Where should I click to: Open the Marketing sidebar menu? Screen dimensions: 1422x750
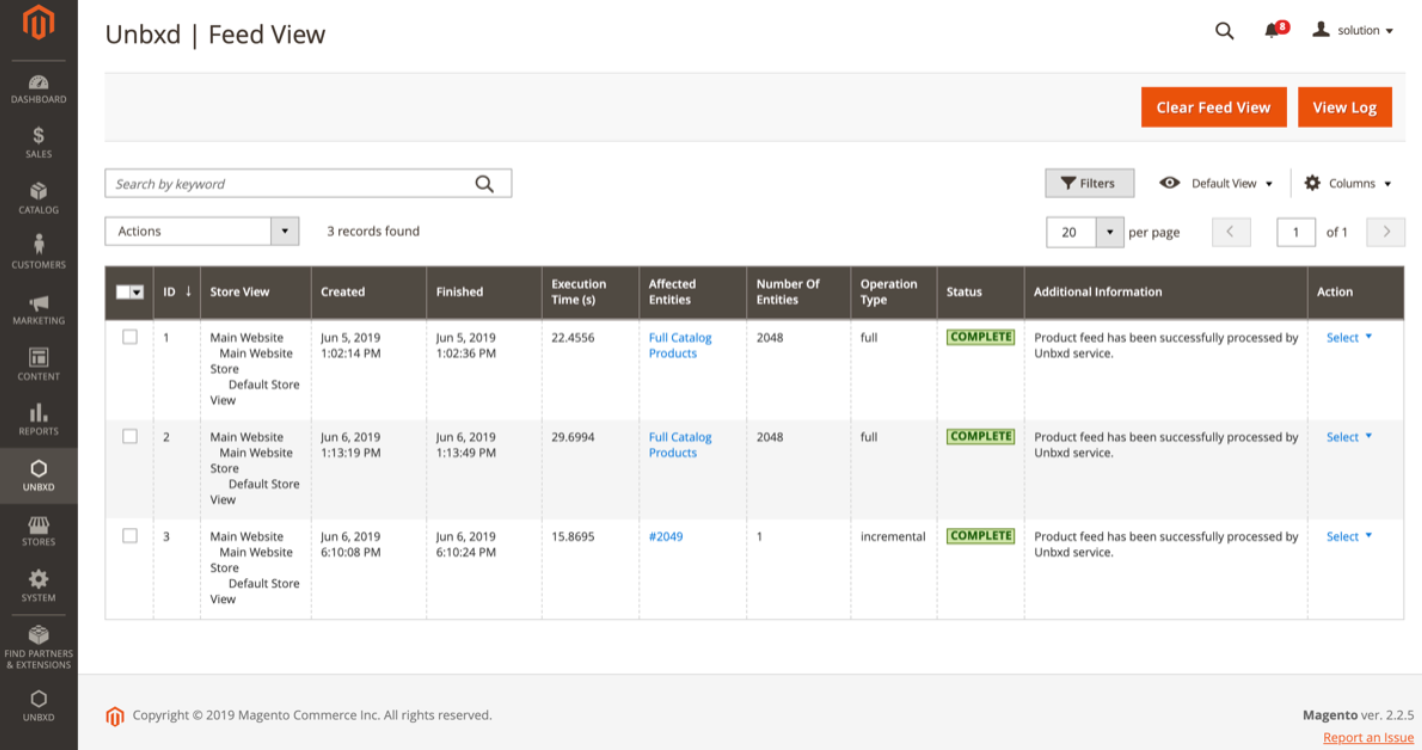coord(38,310)
